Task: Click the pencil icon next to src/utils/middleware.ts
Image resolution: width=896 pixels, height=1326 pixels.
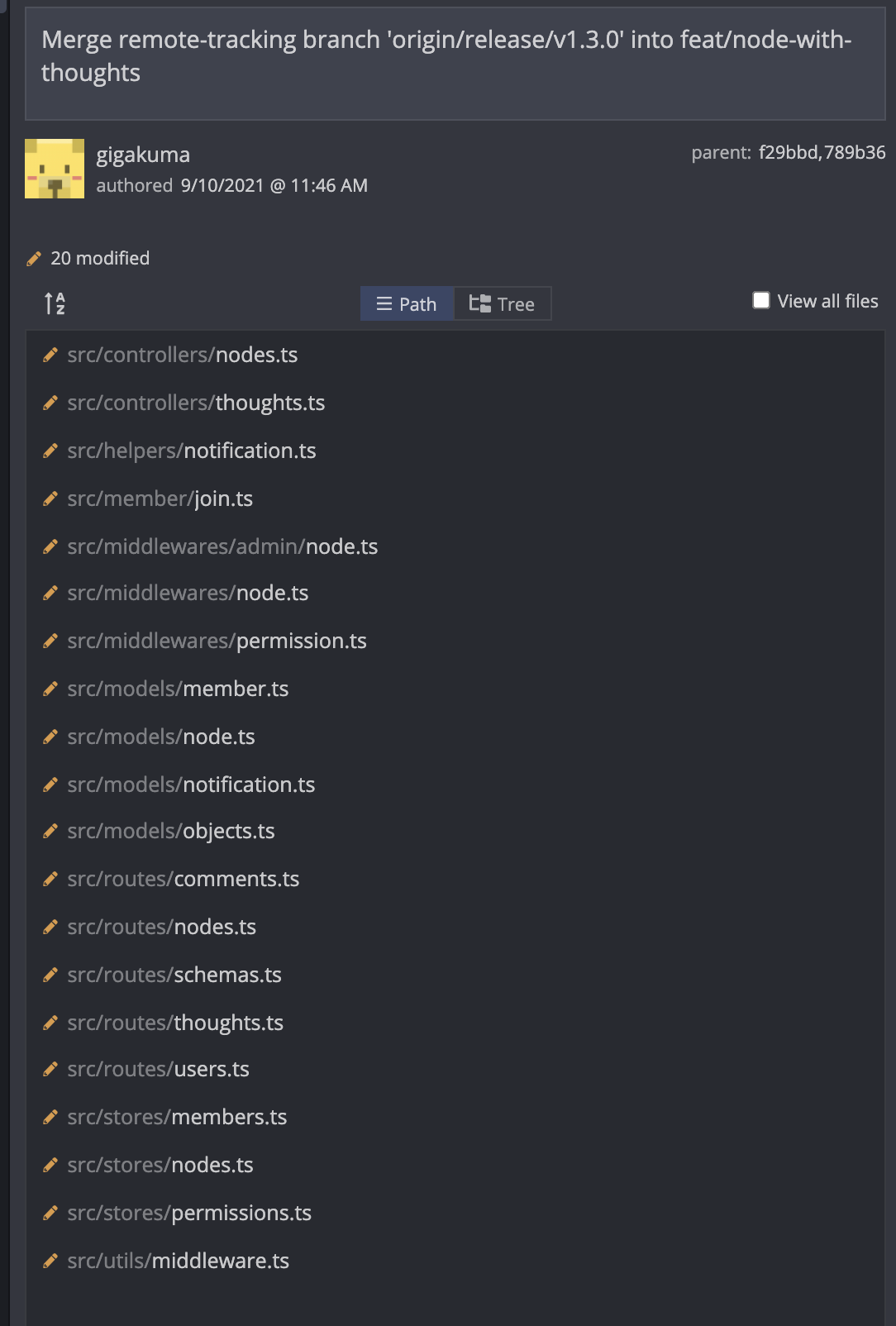Action: 50,1261
